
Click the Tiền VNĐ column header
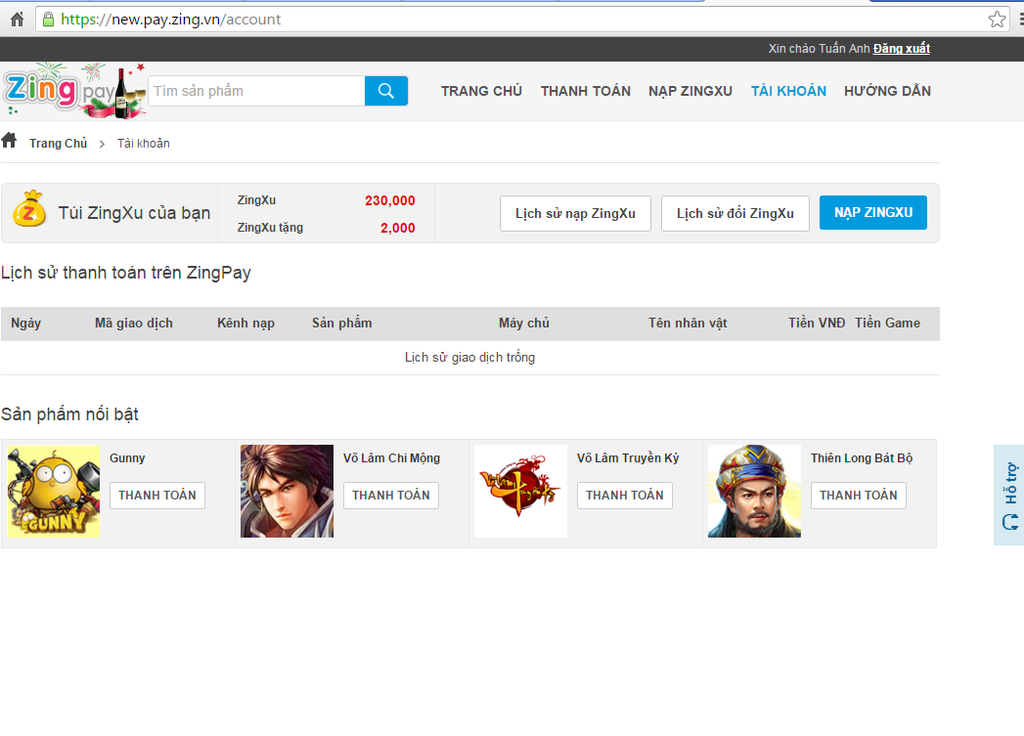pos(817,323)
